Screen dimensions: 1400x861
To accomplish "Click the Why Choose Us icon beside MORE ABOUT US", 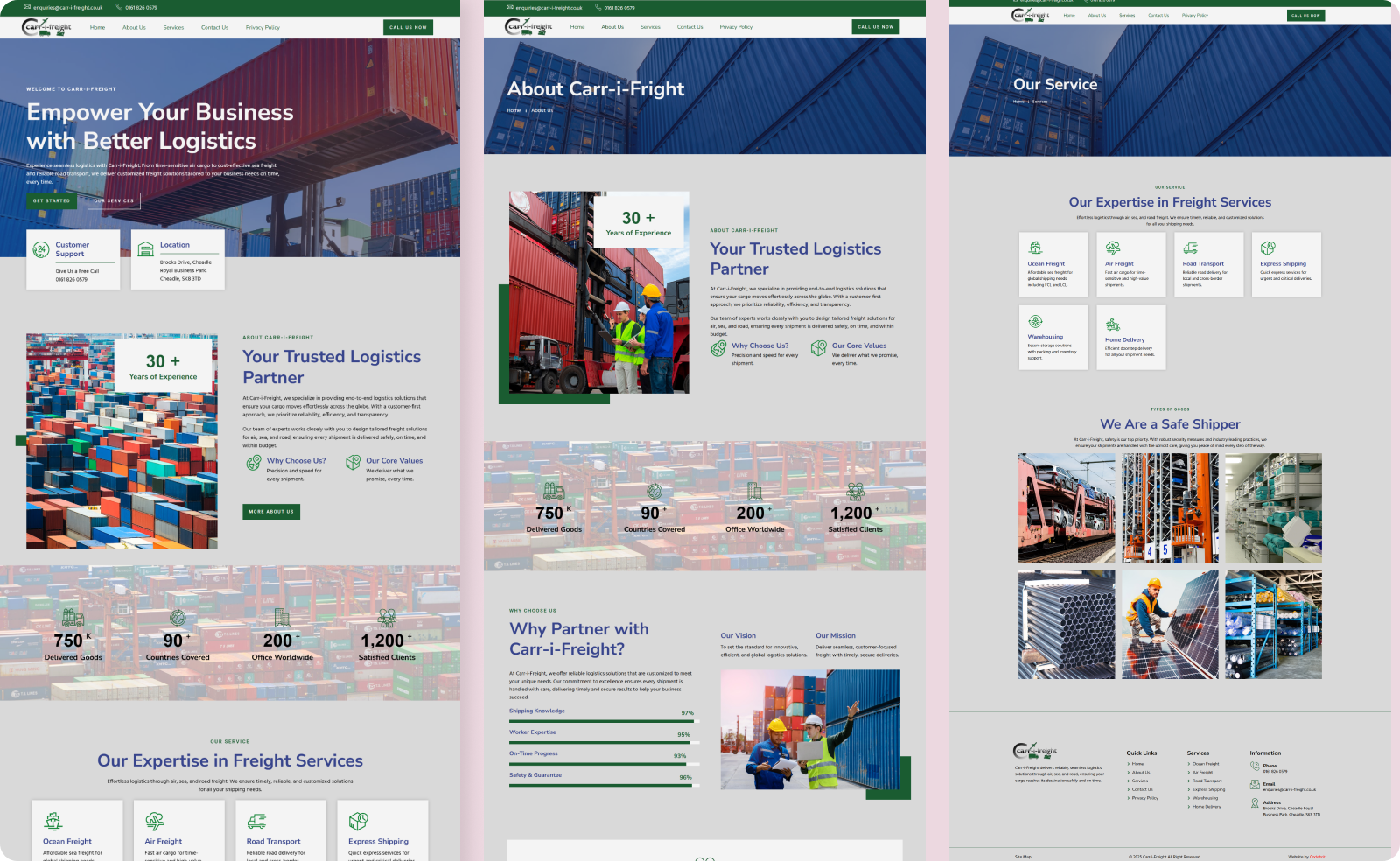I will coord(254,462).
